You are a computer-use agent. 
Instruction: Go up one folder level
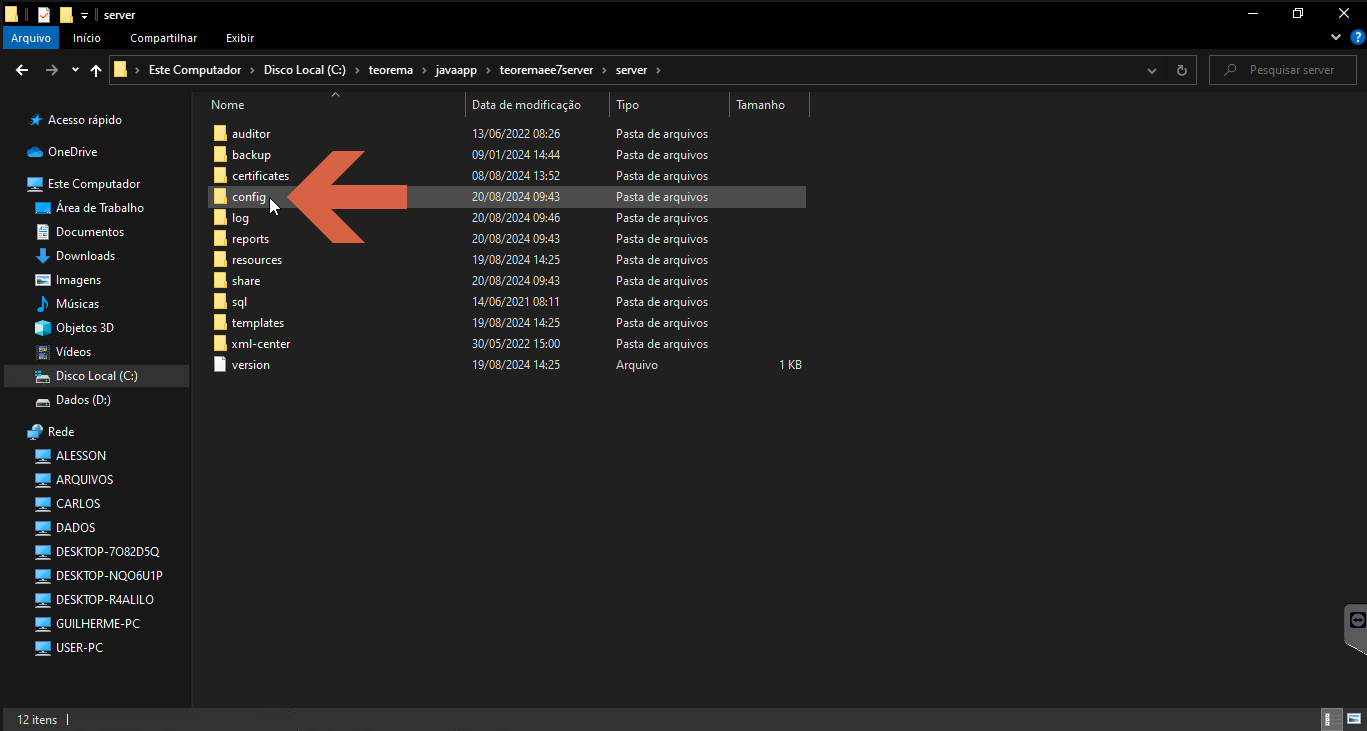pos(96,70)
